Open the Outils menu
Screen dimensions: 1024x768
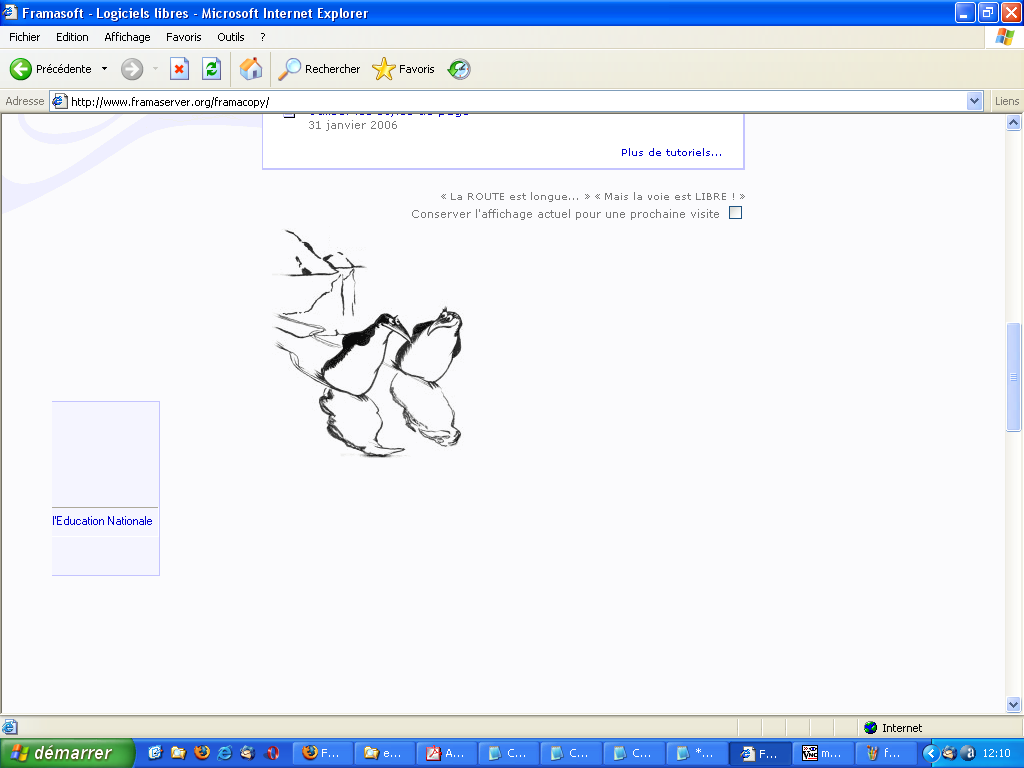[231, 37]
